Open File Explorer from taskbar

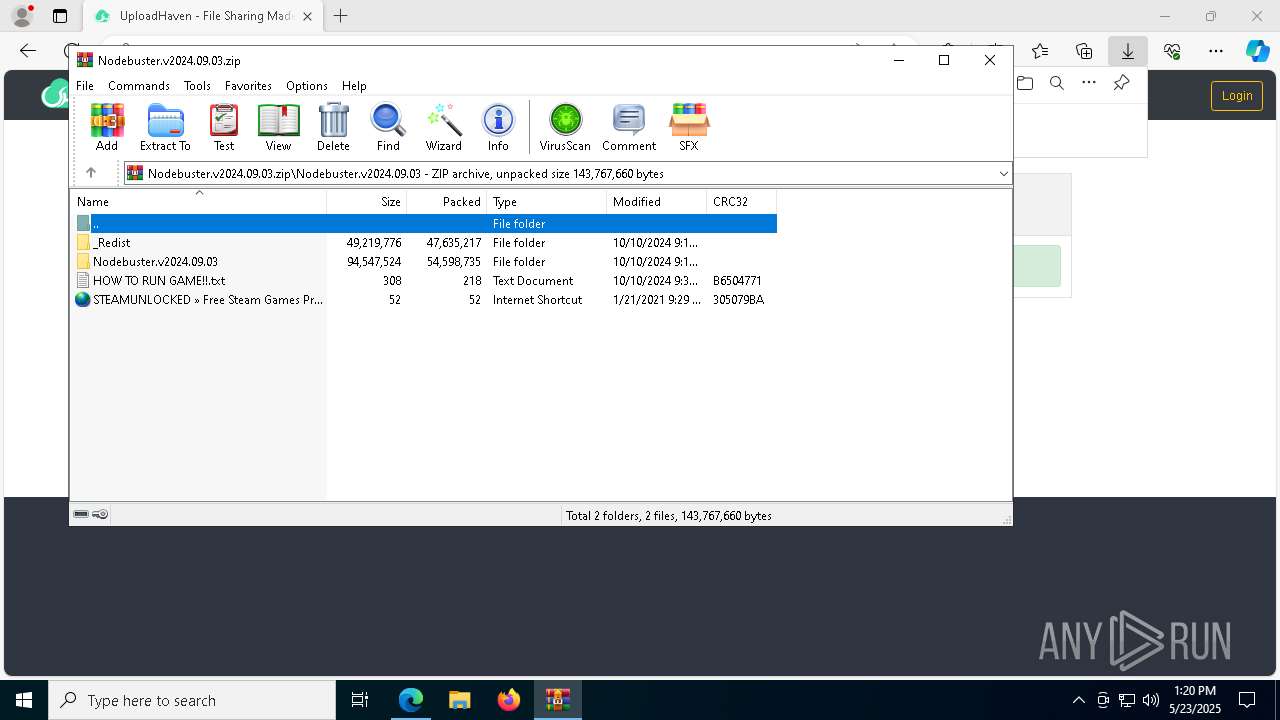point(460,700)
